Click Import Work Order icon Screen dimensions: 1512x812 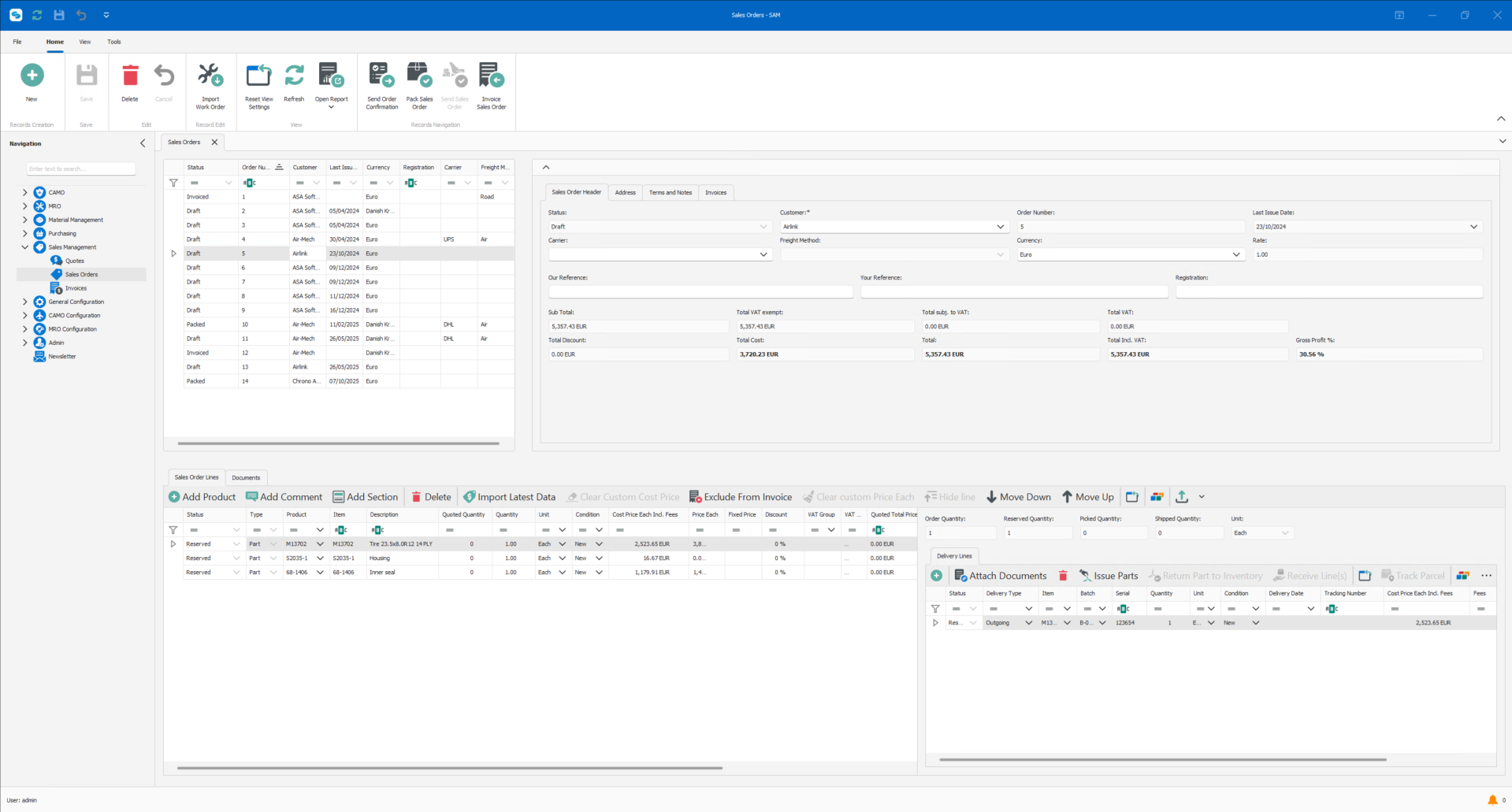[x=210, y=76]
